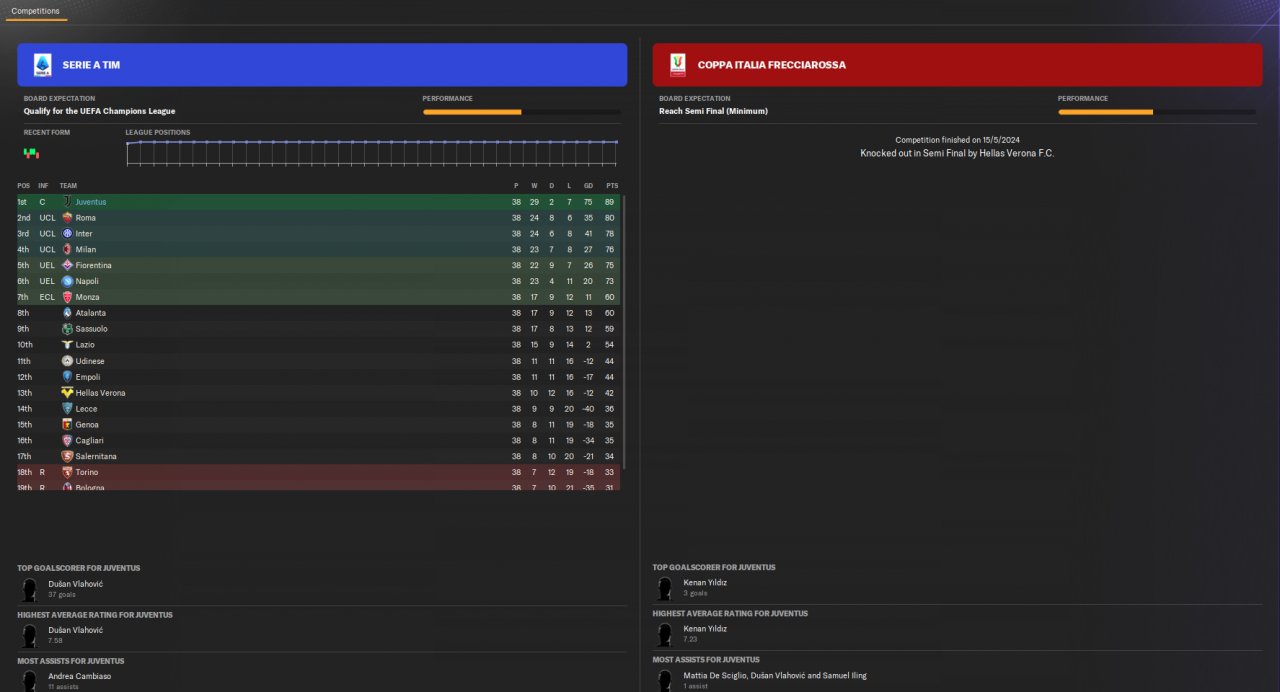Click the Juventus club badge
Image resolution: width=1280 pixels, height=692 pixels.
(67, 202)
